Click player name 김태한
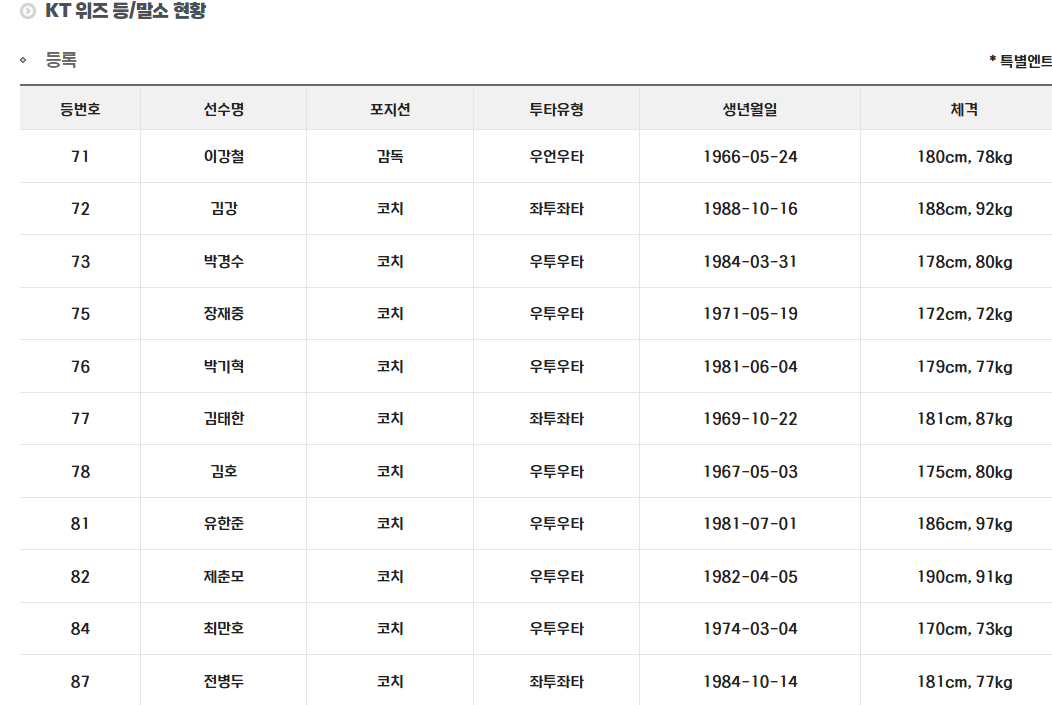 [223, 419]
